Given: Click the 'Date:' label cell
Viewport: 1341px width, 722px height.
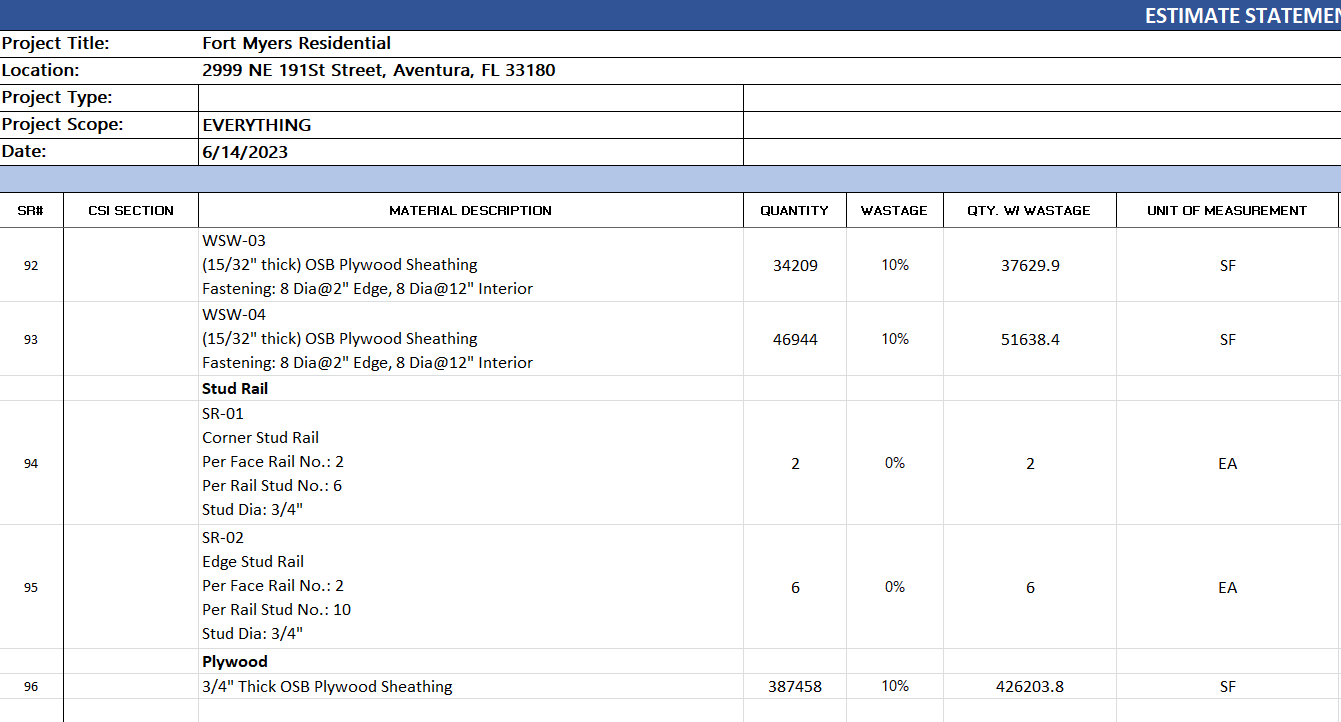Looking at the screenshot, I should point(99,152).
